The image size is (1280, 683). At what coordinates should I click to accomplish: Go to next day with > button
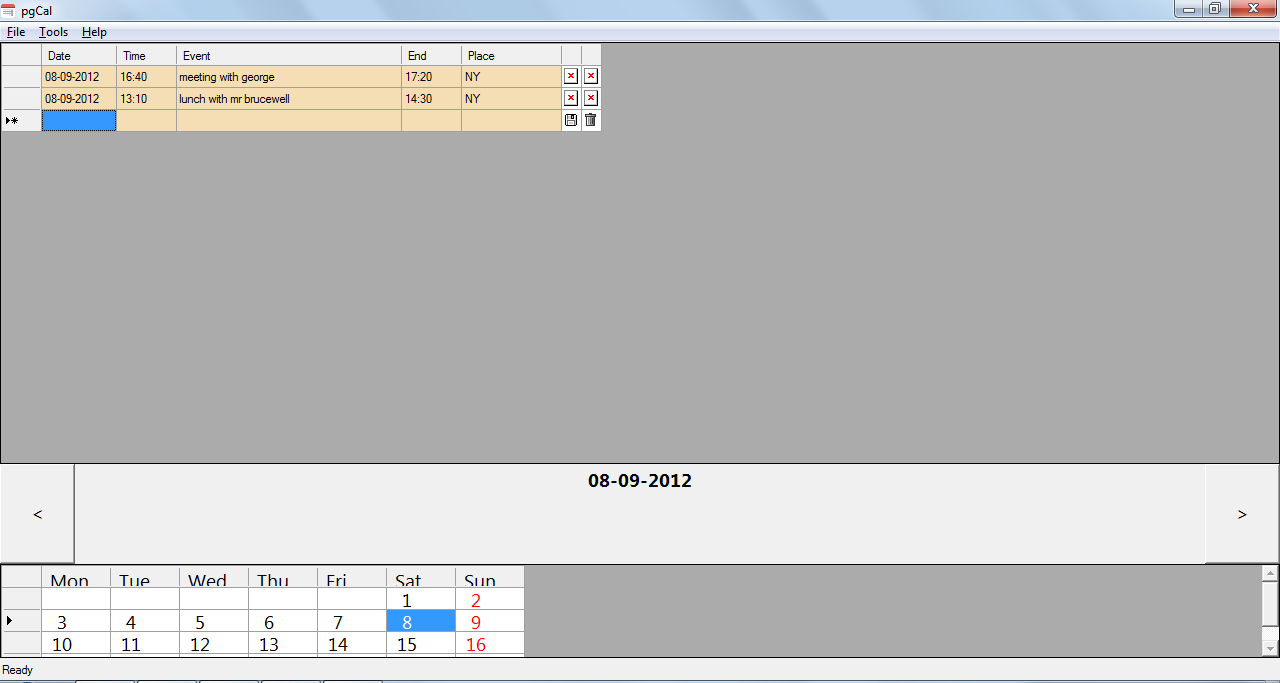point(1242,514)
